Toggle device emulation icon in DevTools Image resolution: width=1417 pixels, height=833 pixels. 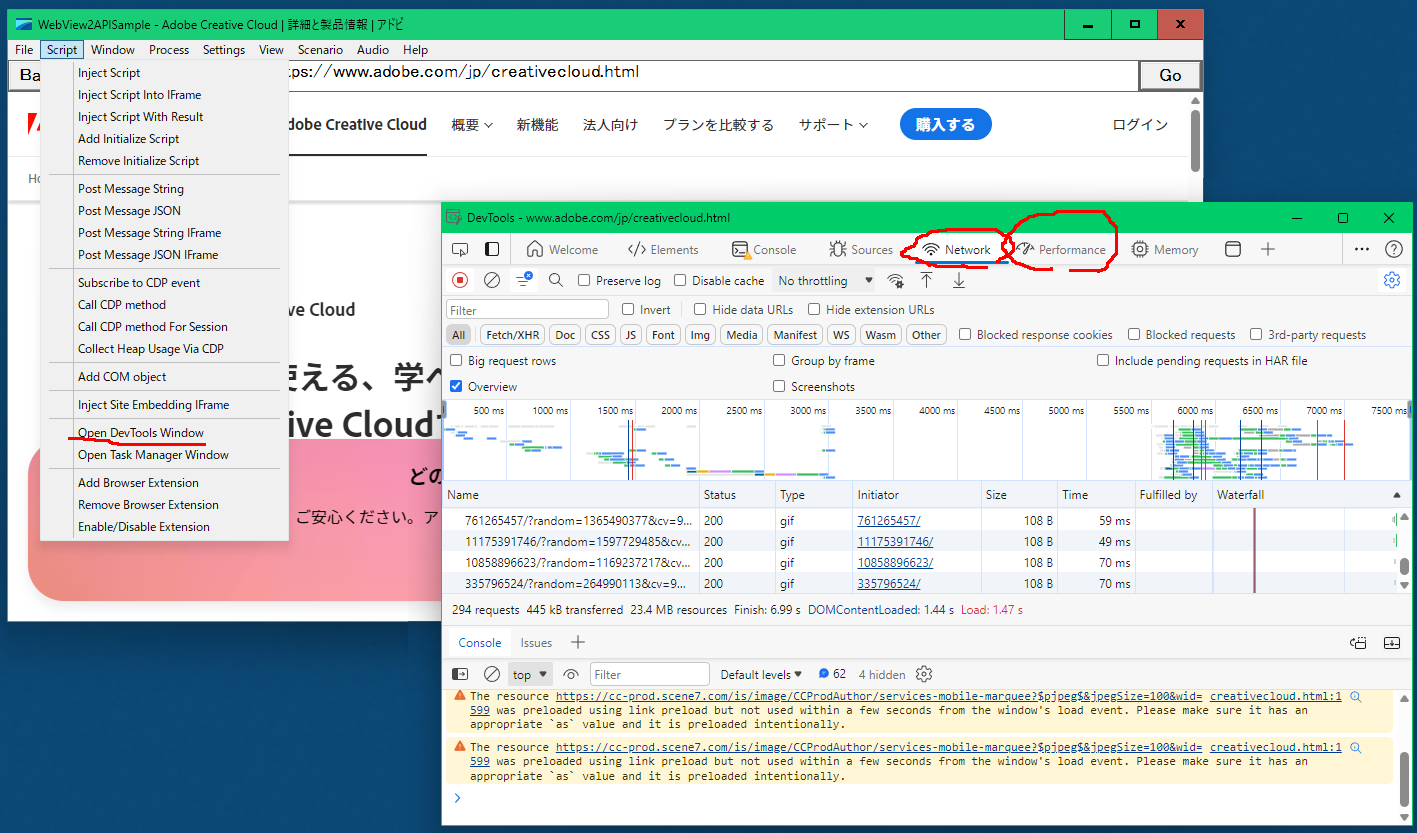492,249
